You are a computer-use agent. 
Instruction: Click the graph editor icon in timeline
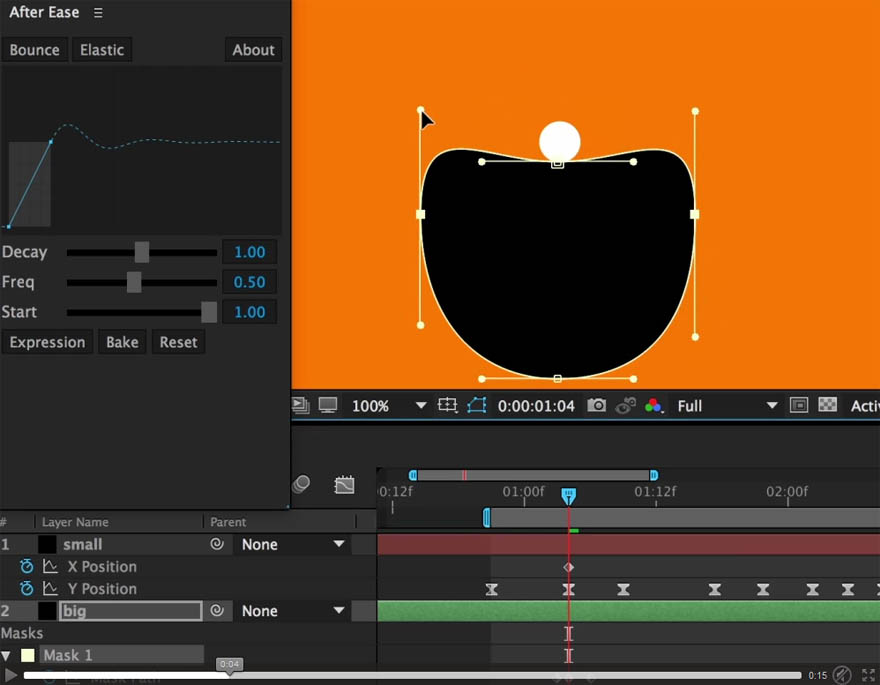coord(344,485)
